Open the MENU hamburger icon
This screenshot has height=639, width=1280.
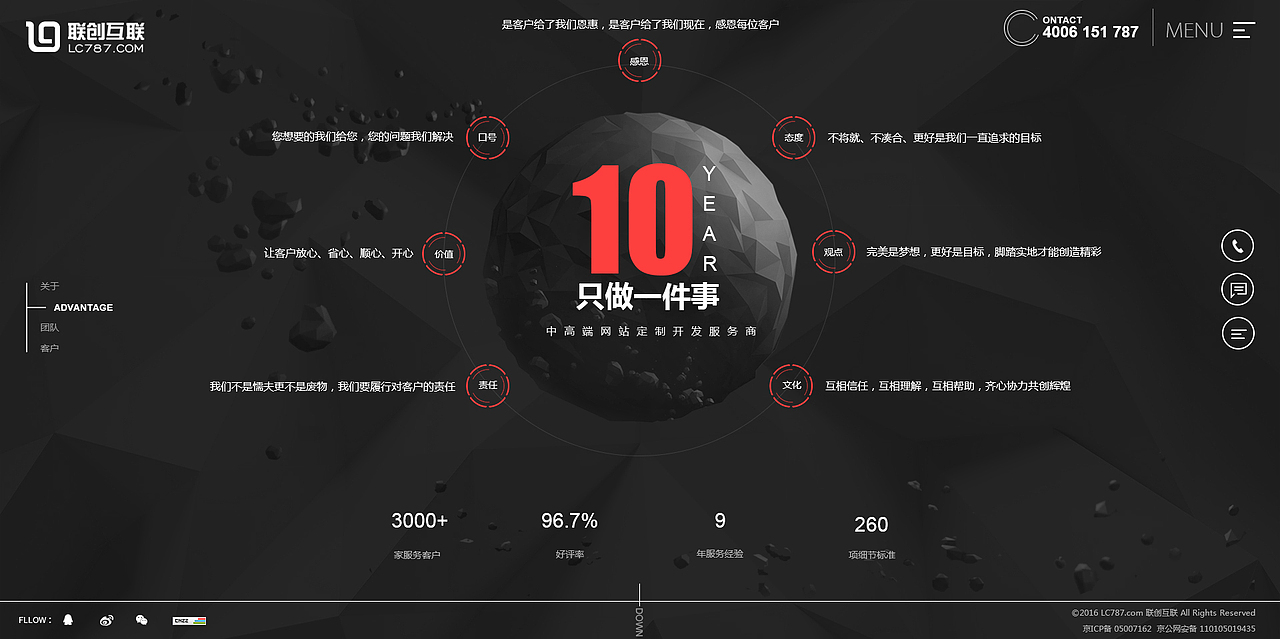pyautogui.click(x=1243, y=30)
